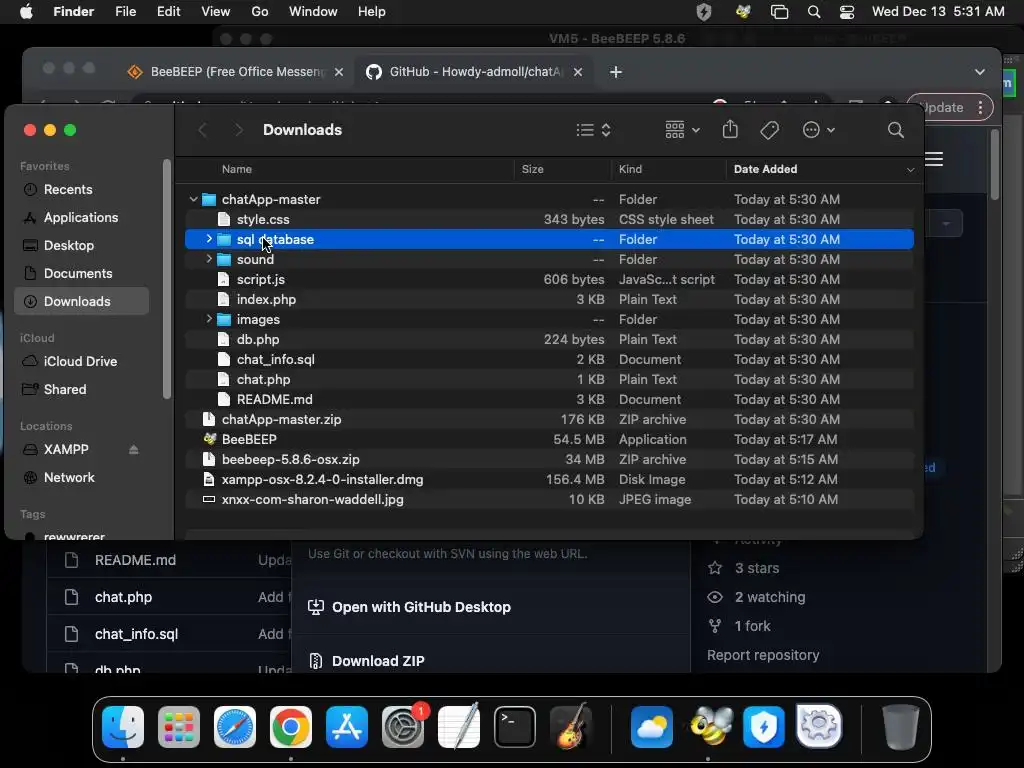1024x768 pixels.
Task: Collapse the chatApp-master folder
Action: point(193,199)
